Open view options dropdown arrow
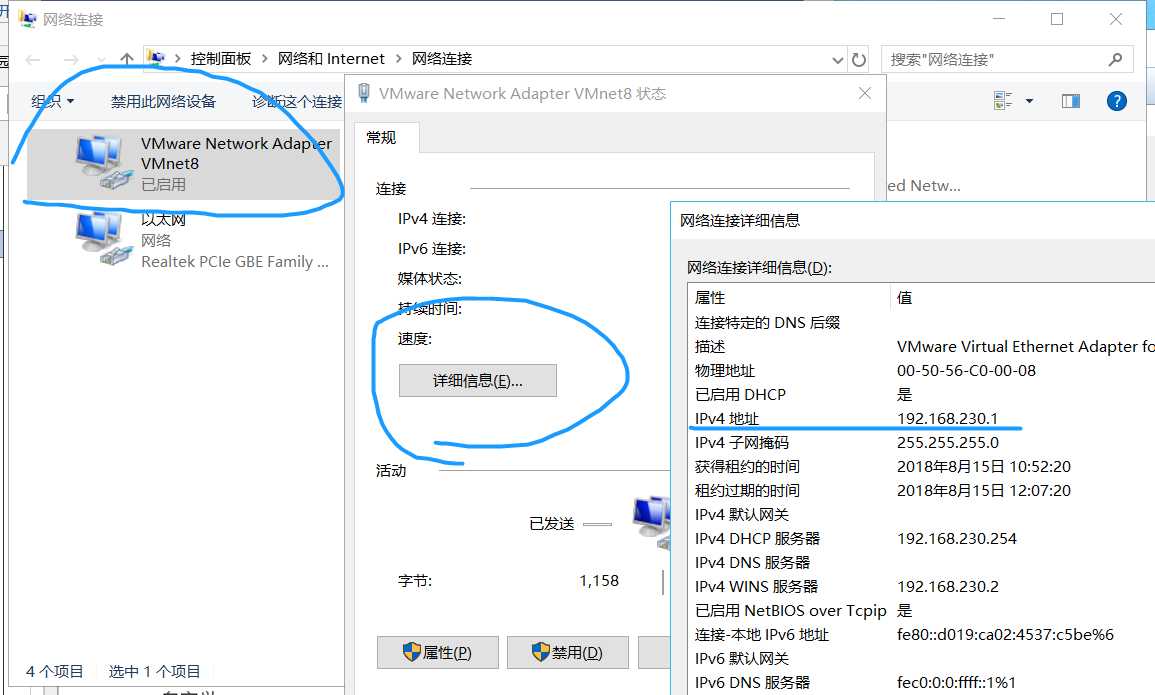 [1029, 101]
